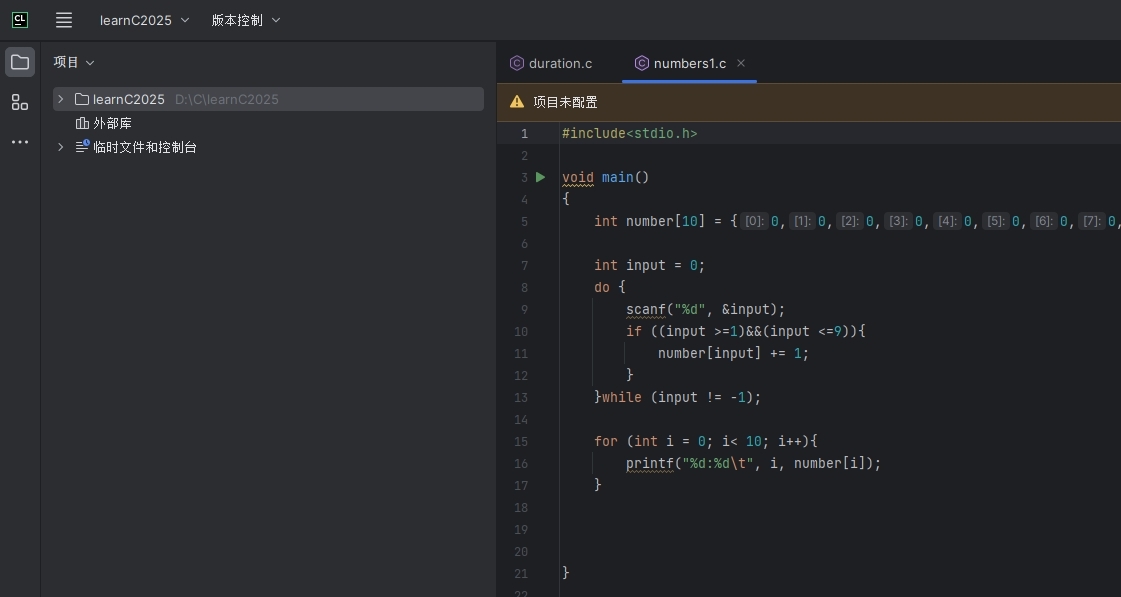Click the #include<stdio.h> line

pos(629,134)
